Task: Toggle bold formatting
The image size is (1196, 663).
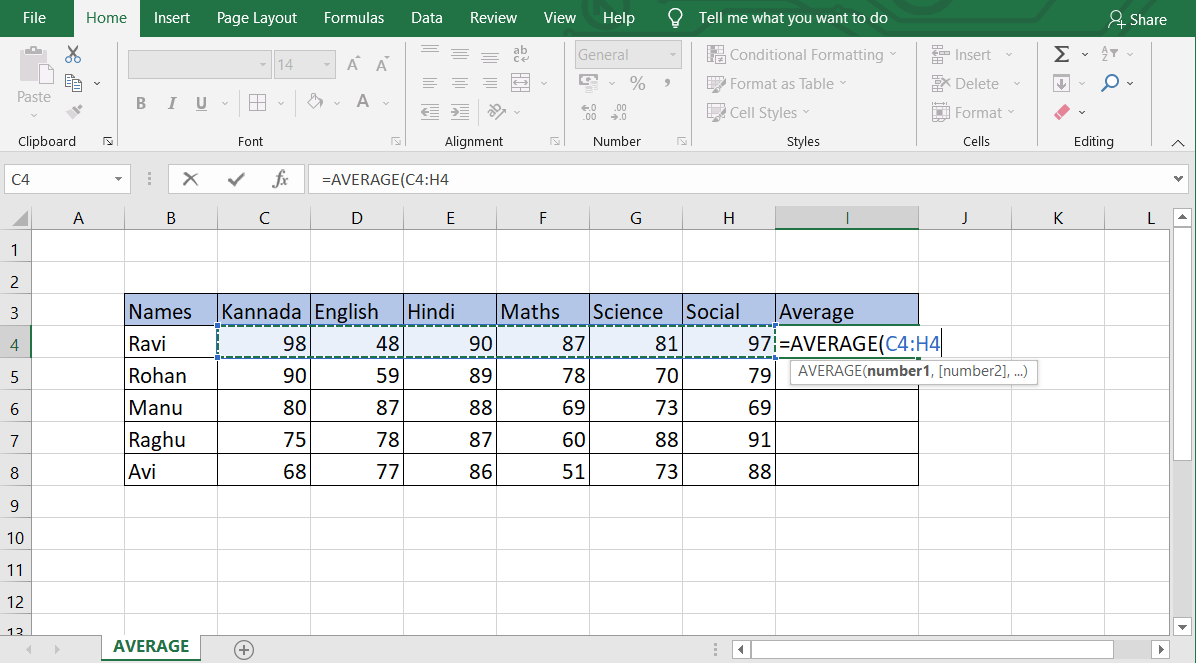Action: coord(141,103)
